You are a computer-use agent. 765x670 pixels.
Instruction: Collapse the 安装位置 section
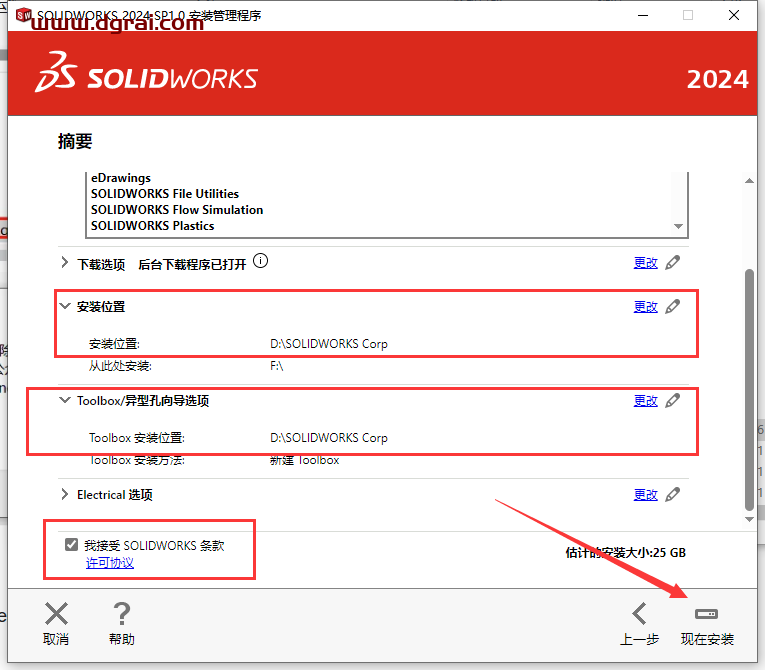[x=64, y=306]
